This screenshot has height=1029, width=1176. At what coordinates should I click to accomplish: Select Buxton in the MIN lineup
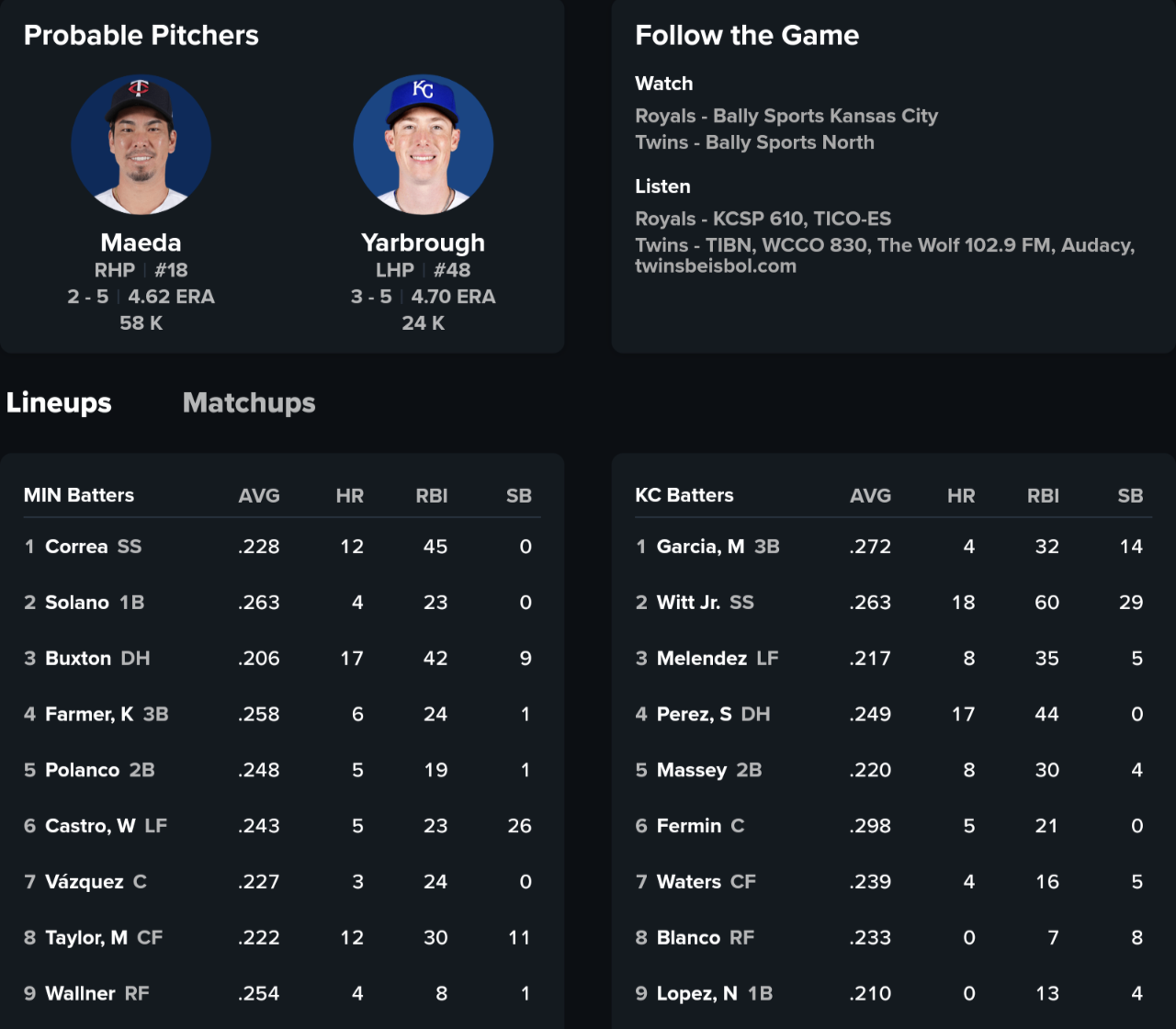(x=78, y=659)
